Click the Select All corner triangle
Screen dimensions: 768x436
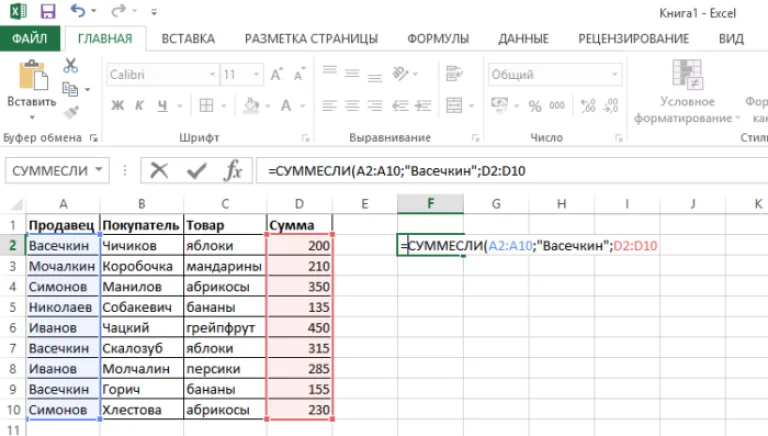tap(16, 204)
